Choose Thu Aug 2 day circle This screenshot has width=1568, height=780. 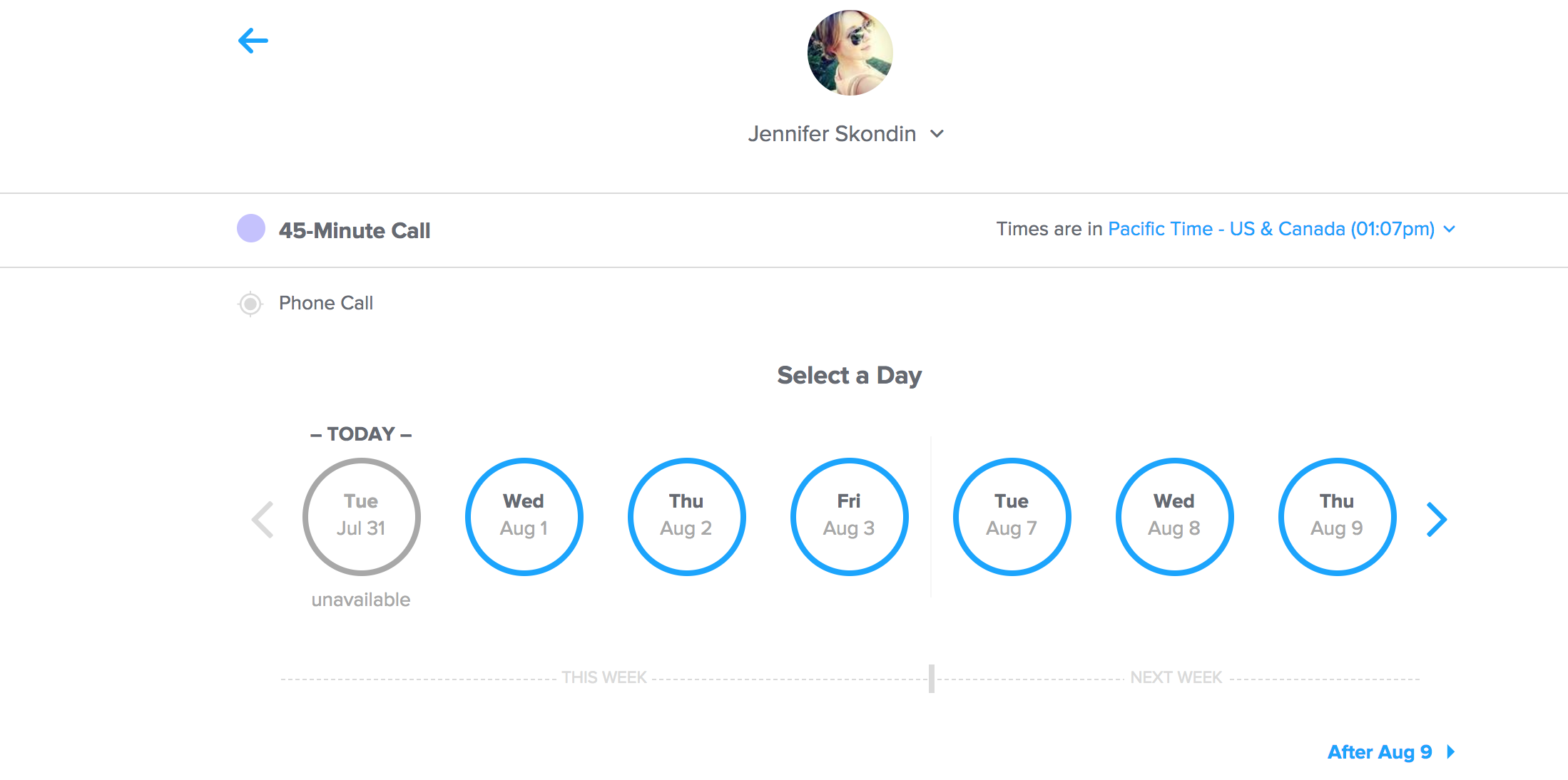[686, 516]
